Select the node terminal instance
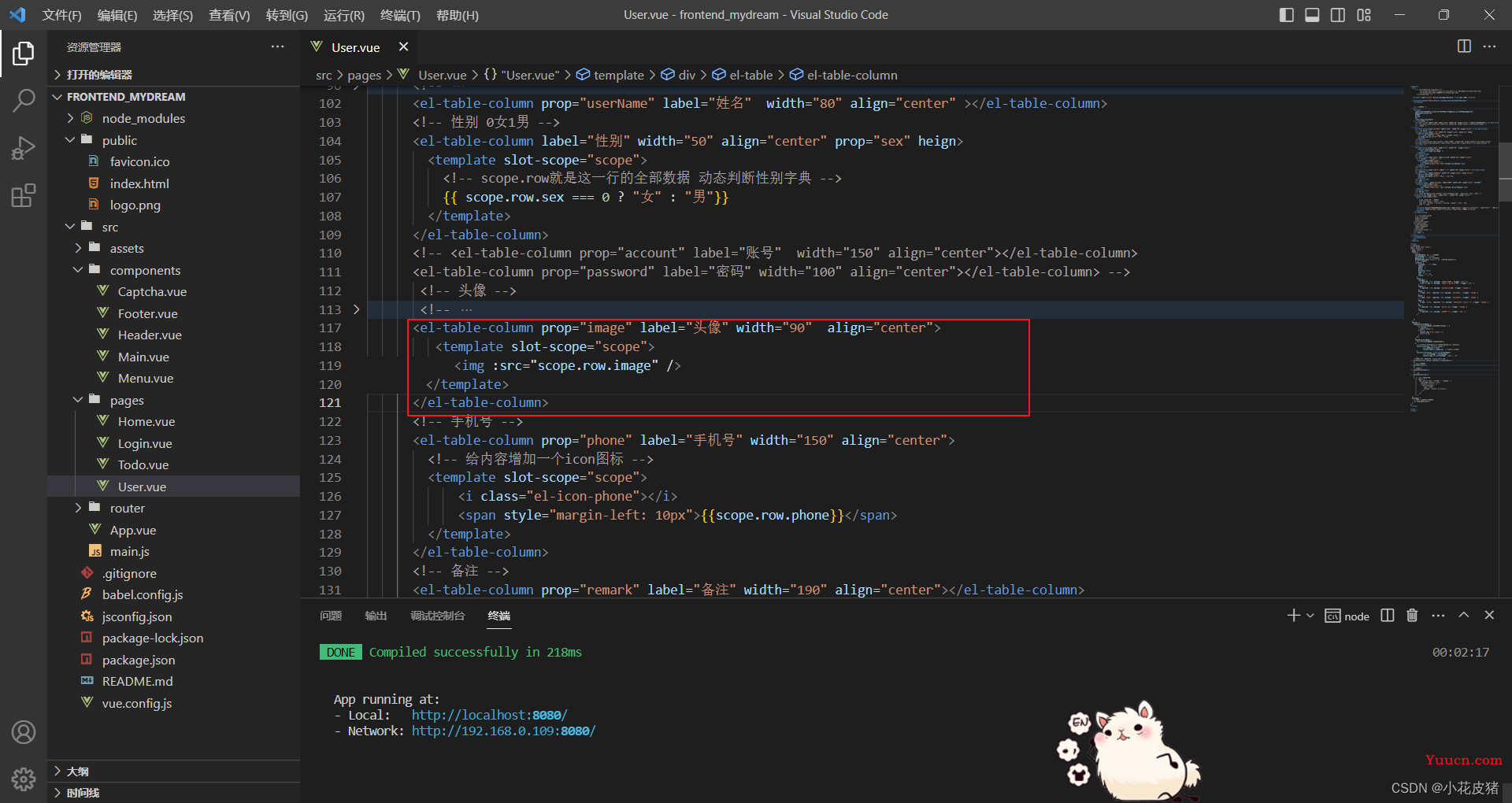 1347,616
